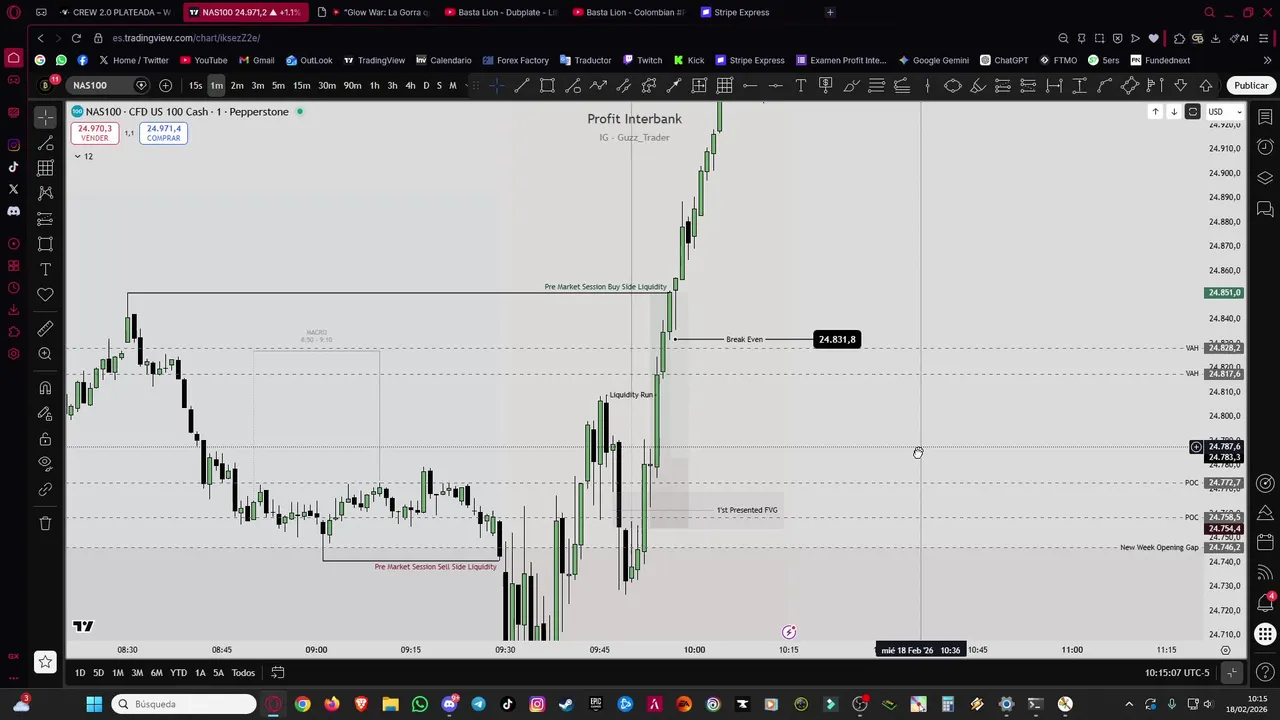The height and width of the screenshot is (720, 1280).
Task: Open the green apps grid icon on right
Action: [x=1265, y=634]
